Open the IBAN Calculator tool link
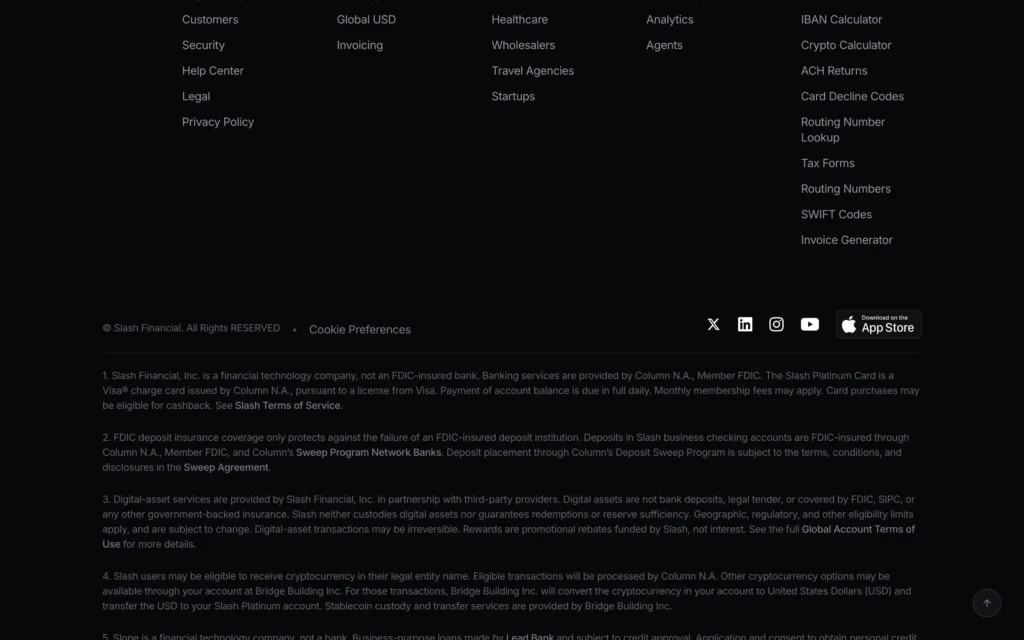The height and width of the screenshot is (640, 1024). coord(841,20)
